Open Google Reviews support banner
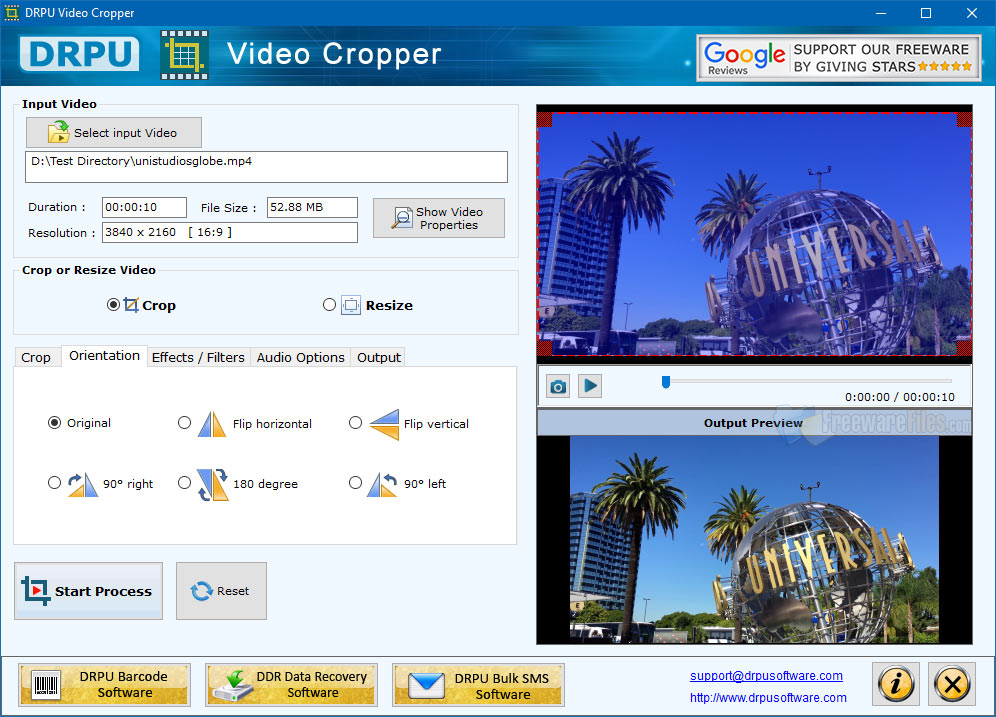Viewport: 996px width, 717px height. click(838, 58)
